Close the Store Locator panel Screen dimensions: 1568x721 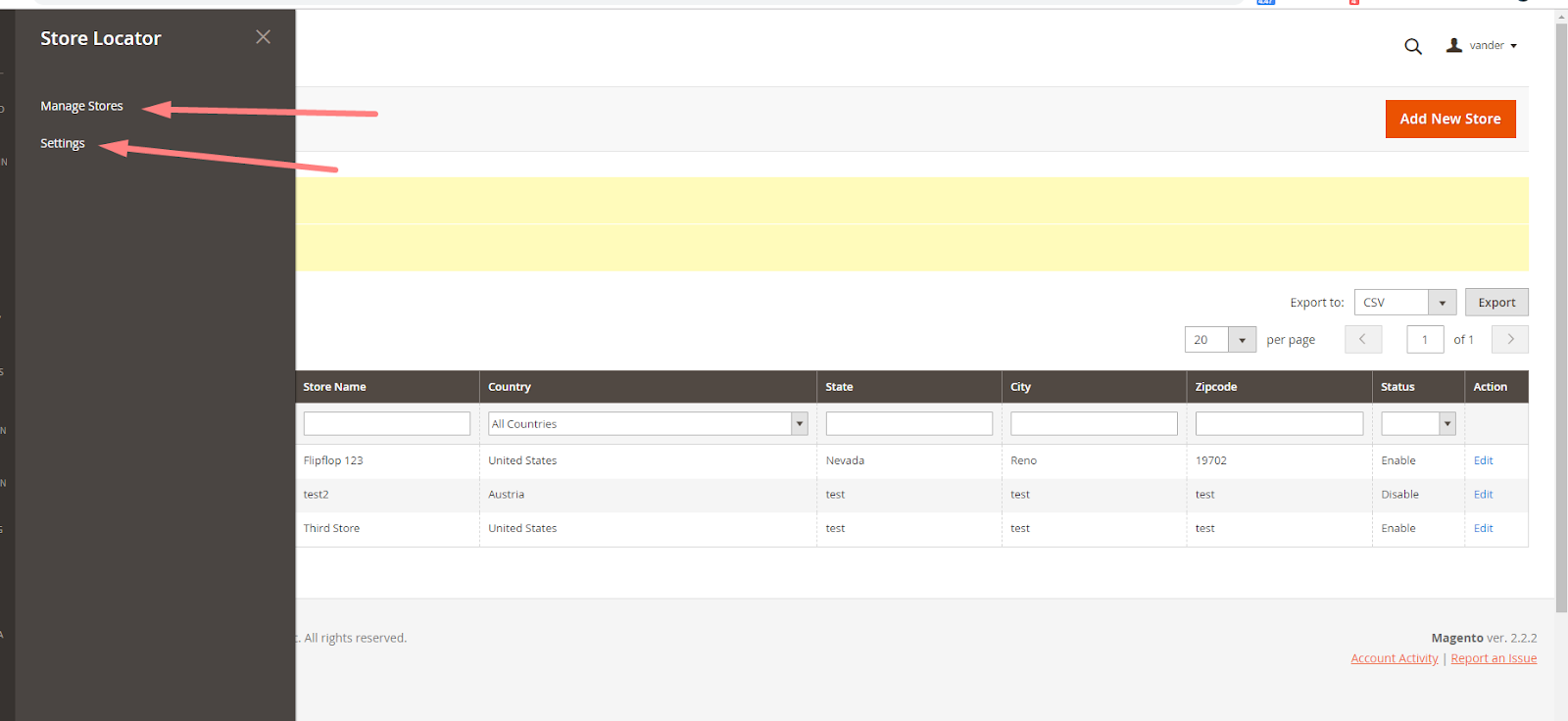pos(263,37)
